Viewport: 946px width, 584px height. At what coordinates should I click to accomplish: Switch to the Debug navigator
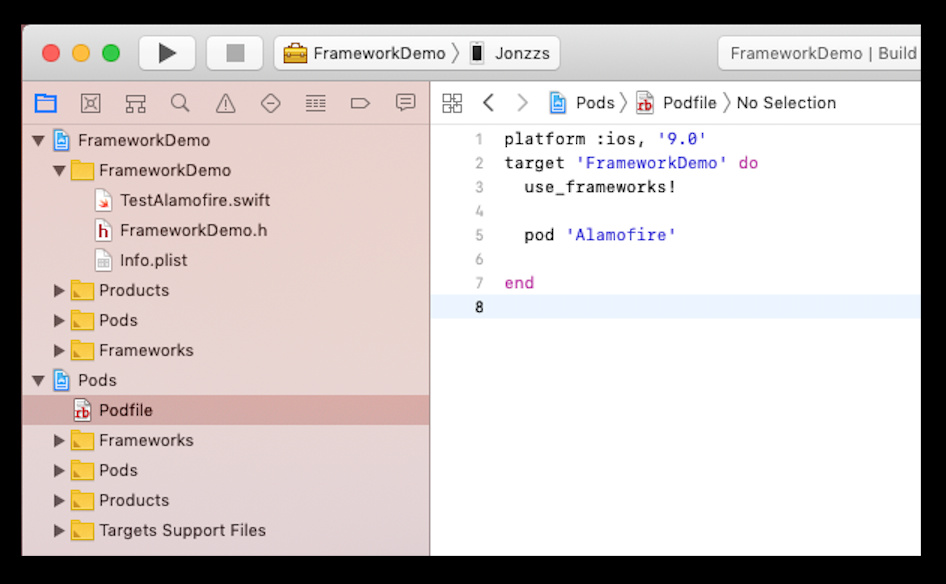click(316, 103)
